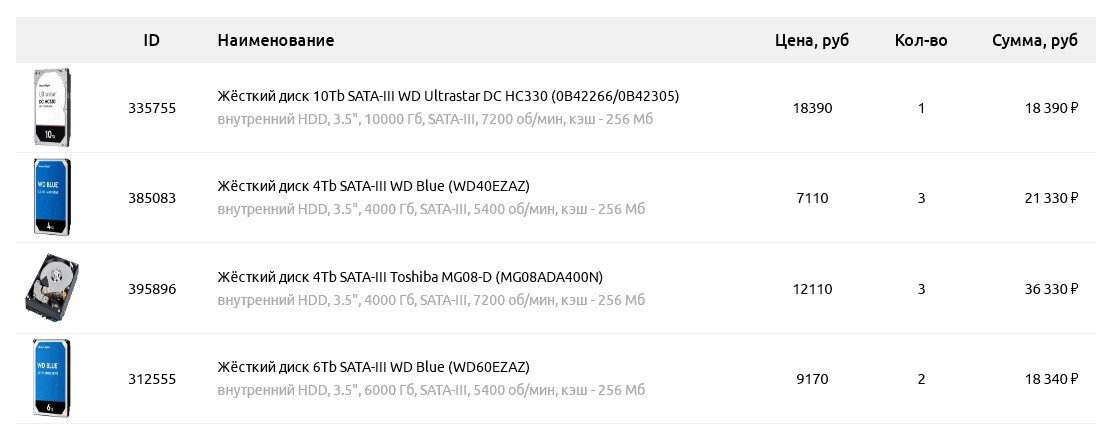Click the Цена, руб column header
1115x445 pixels.
point(812,41)
